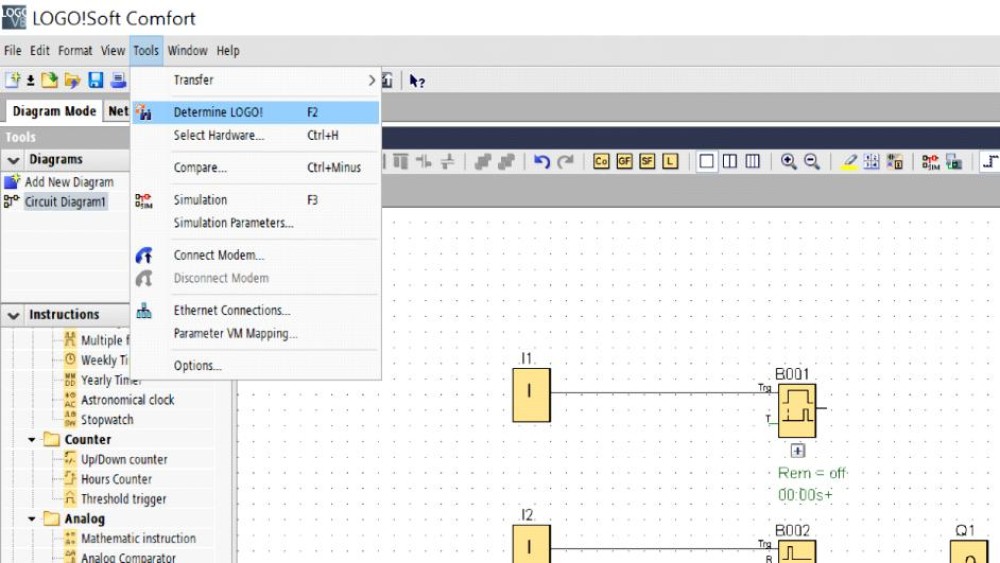1000x563 pixels.
Task: Save the project with the floppy disk icon
Action: pyautogui.click(x=96, y=80)
